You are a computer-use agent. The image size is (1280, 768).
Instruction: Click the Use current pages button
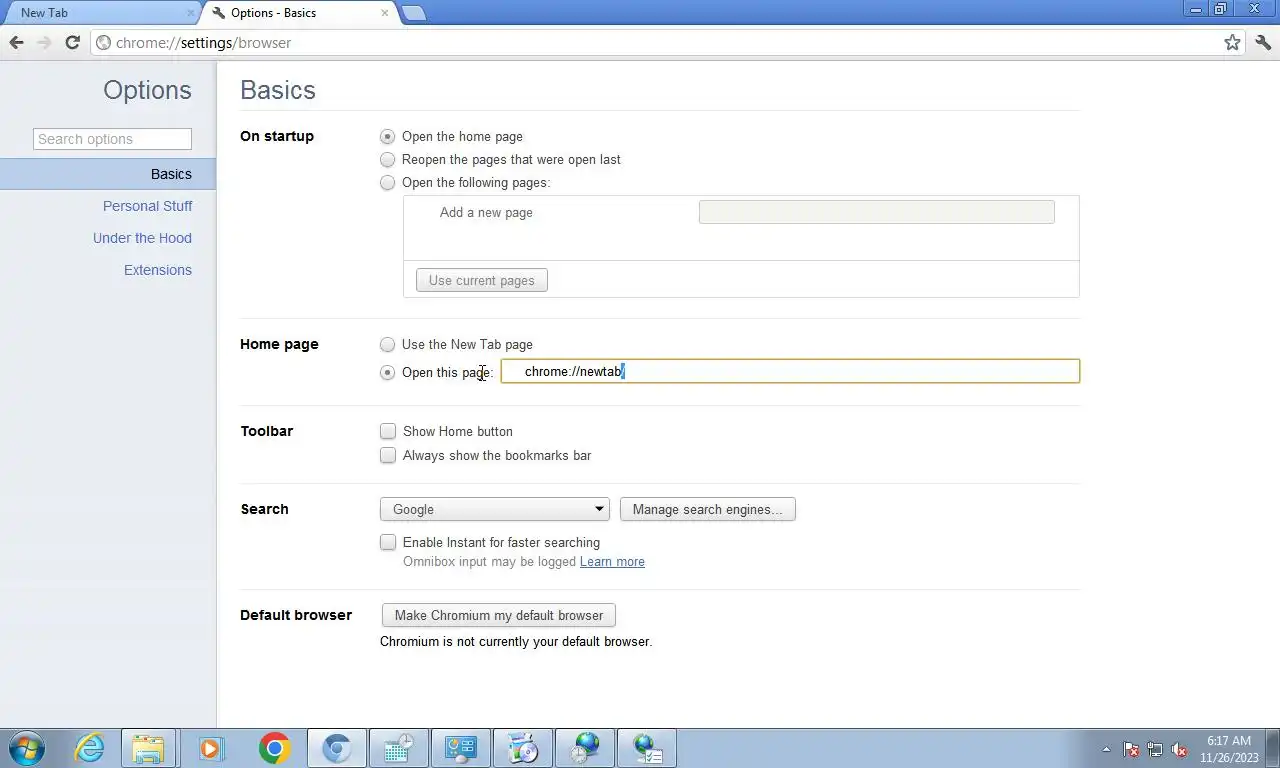[482, 281]
